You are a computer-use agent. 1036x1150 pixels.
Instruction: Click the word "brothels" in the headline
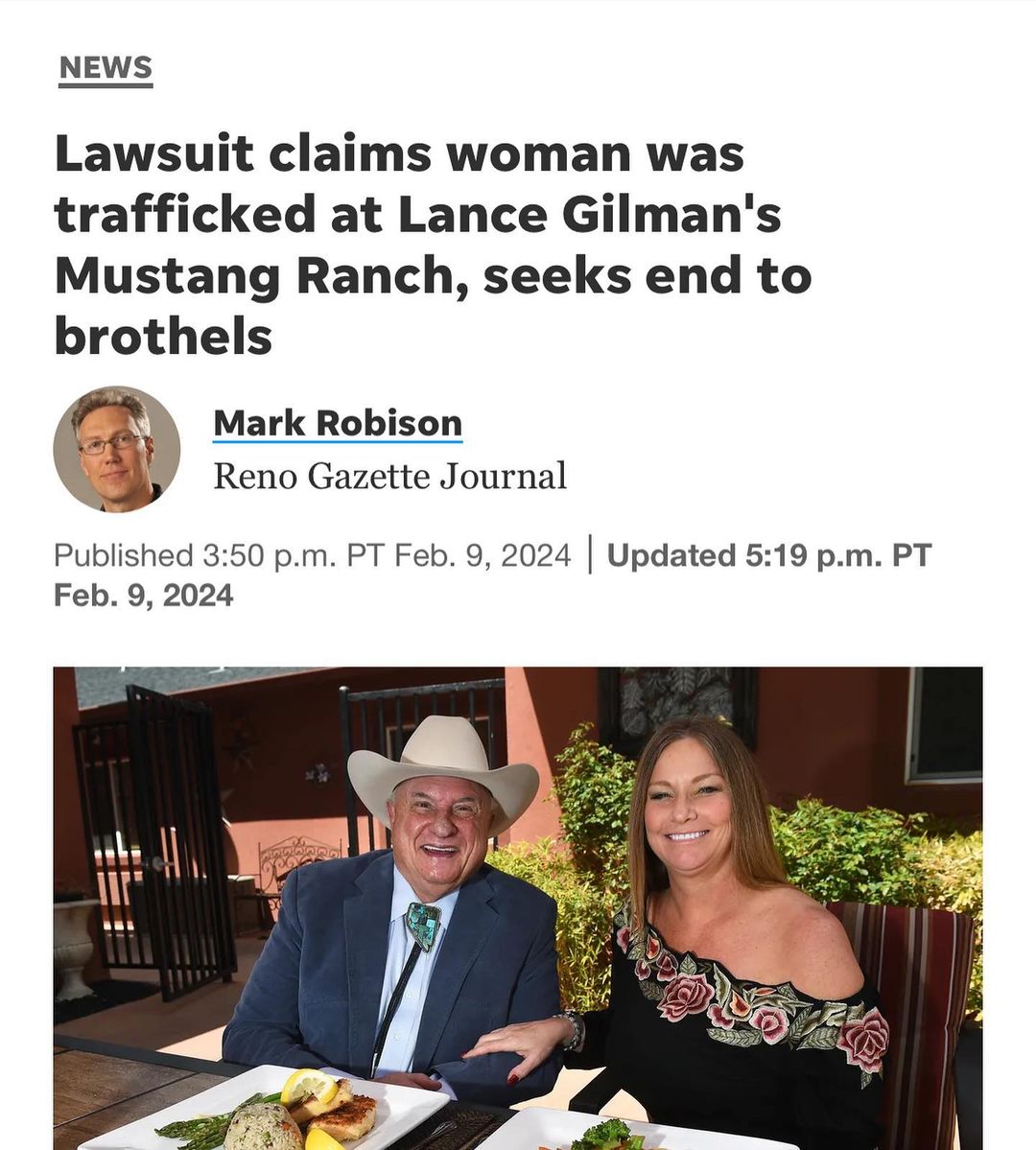coord(163,337)
